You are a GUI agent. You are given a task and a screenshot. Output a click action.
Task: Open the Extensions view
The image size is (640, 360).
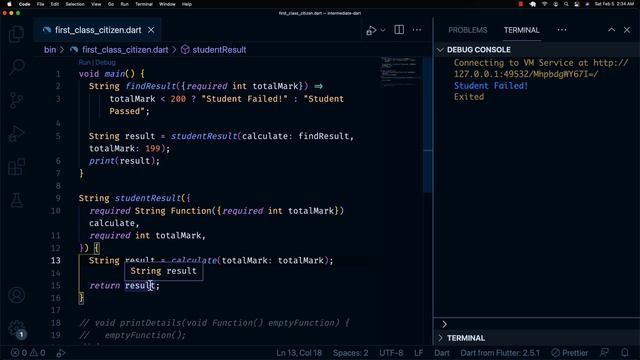(16, 167)
